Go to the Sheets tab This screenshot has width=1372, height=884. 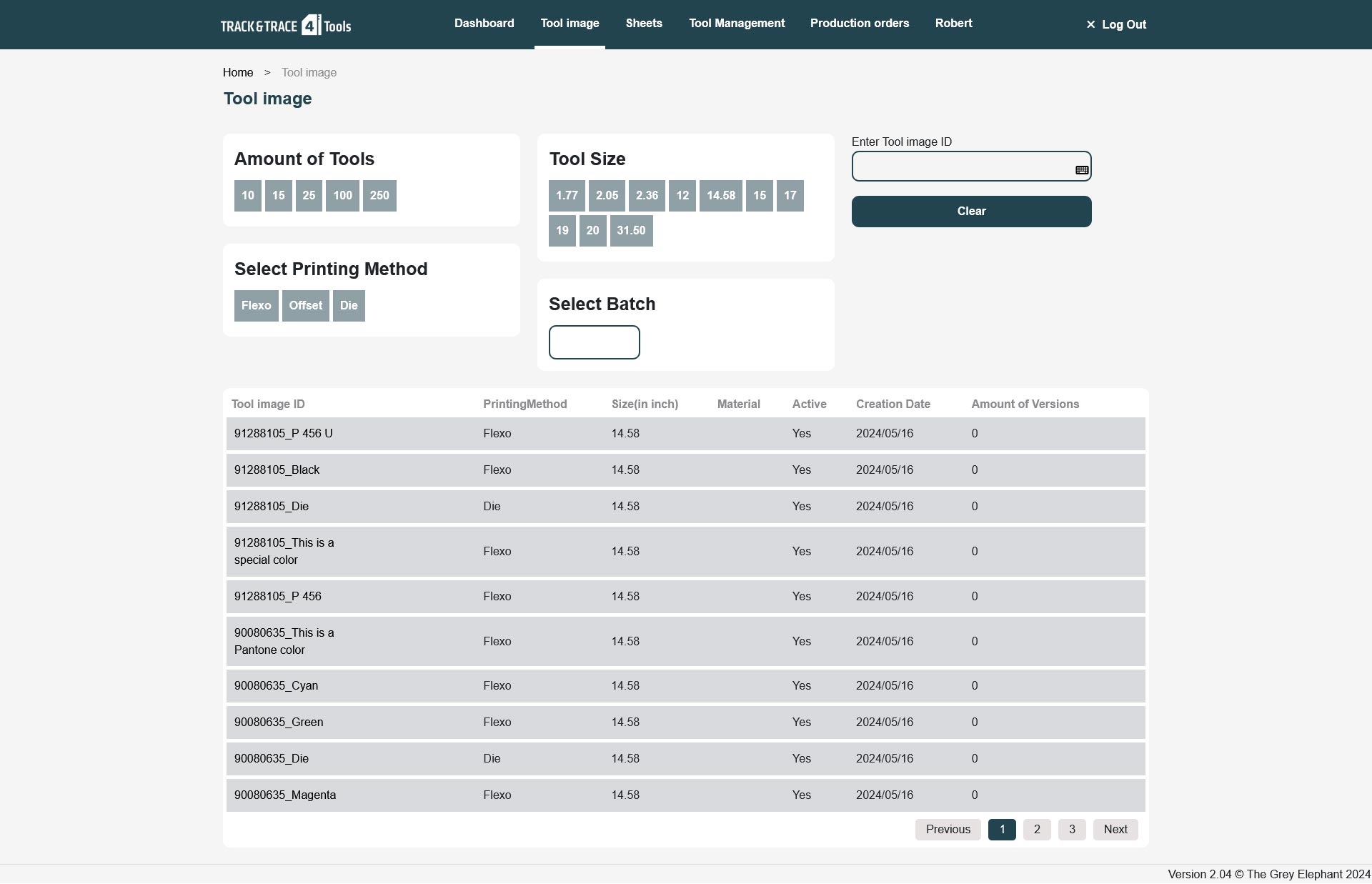point(644,24)
